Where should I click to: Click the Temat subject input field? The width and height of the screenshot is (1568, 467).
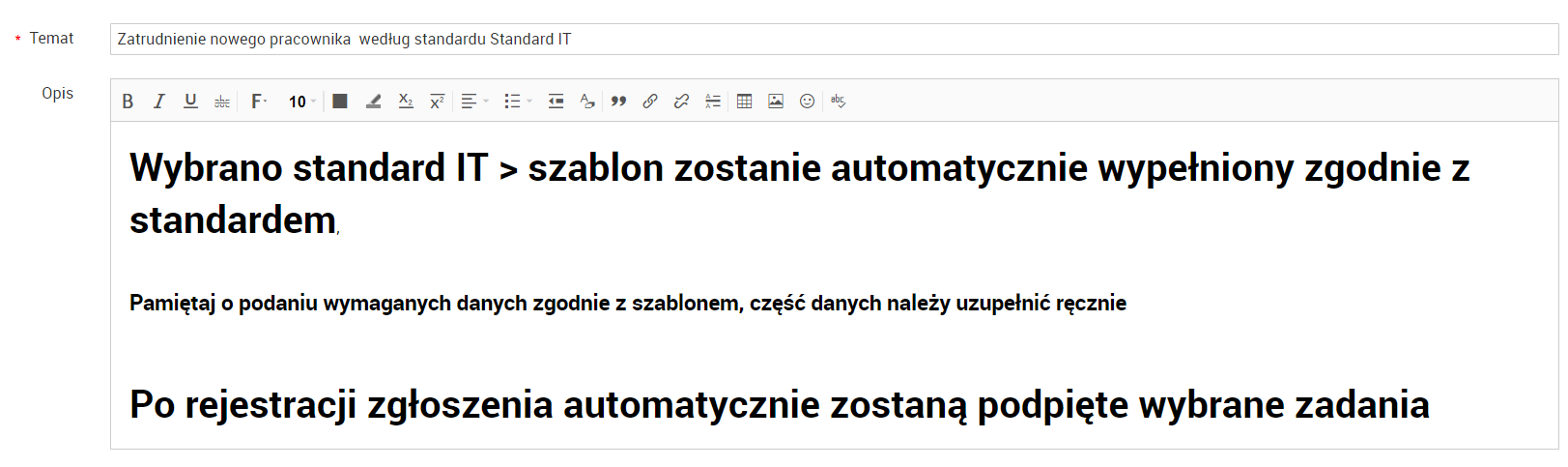coord(831,40)
